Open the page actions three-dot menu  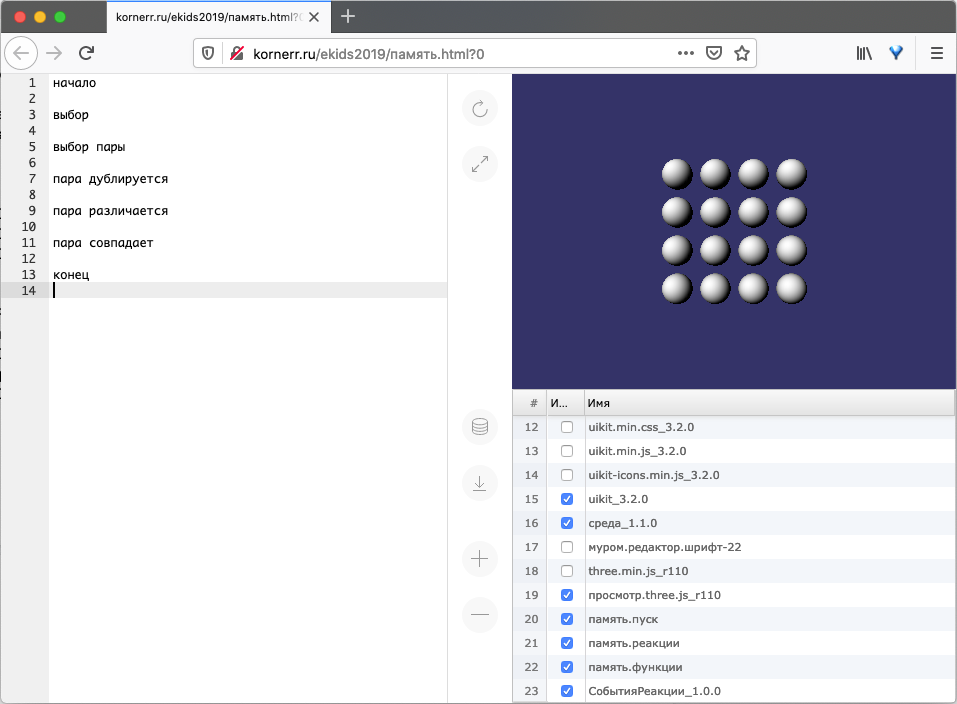pyautogui.click(x=686, y=53)
